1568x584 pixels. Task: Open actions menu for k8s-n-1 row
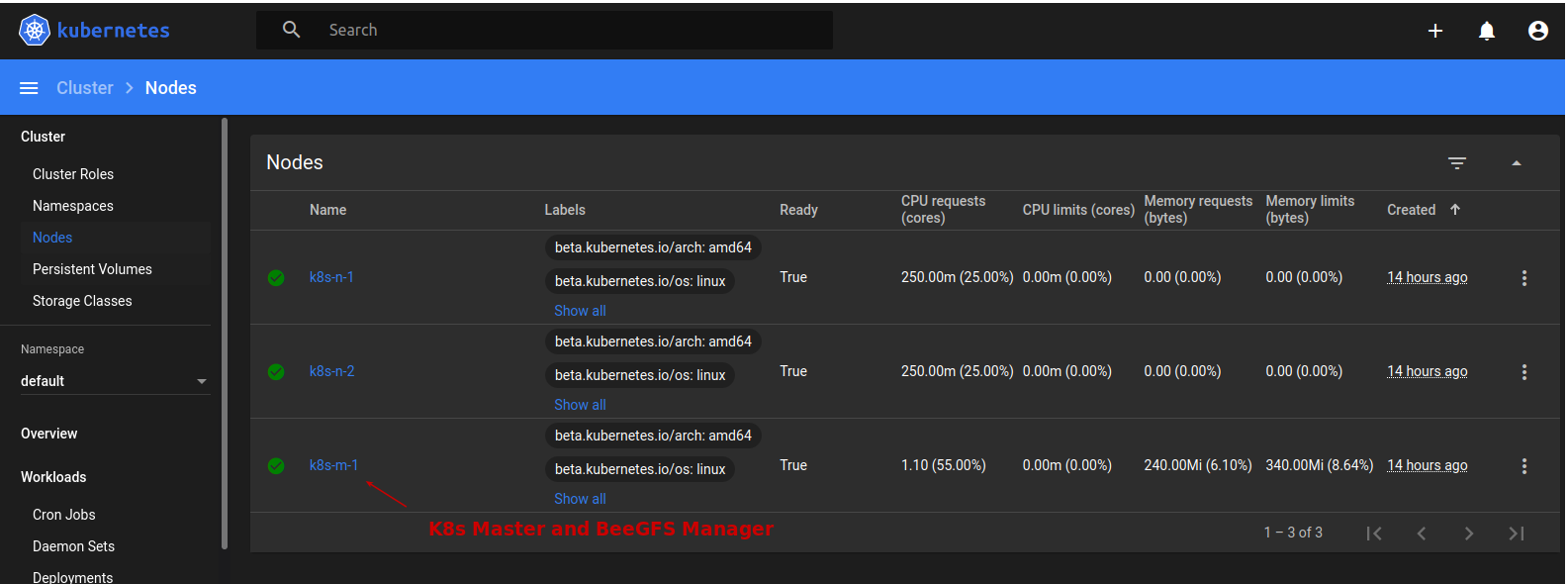(1524, 278)
